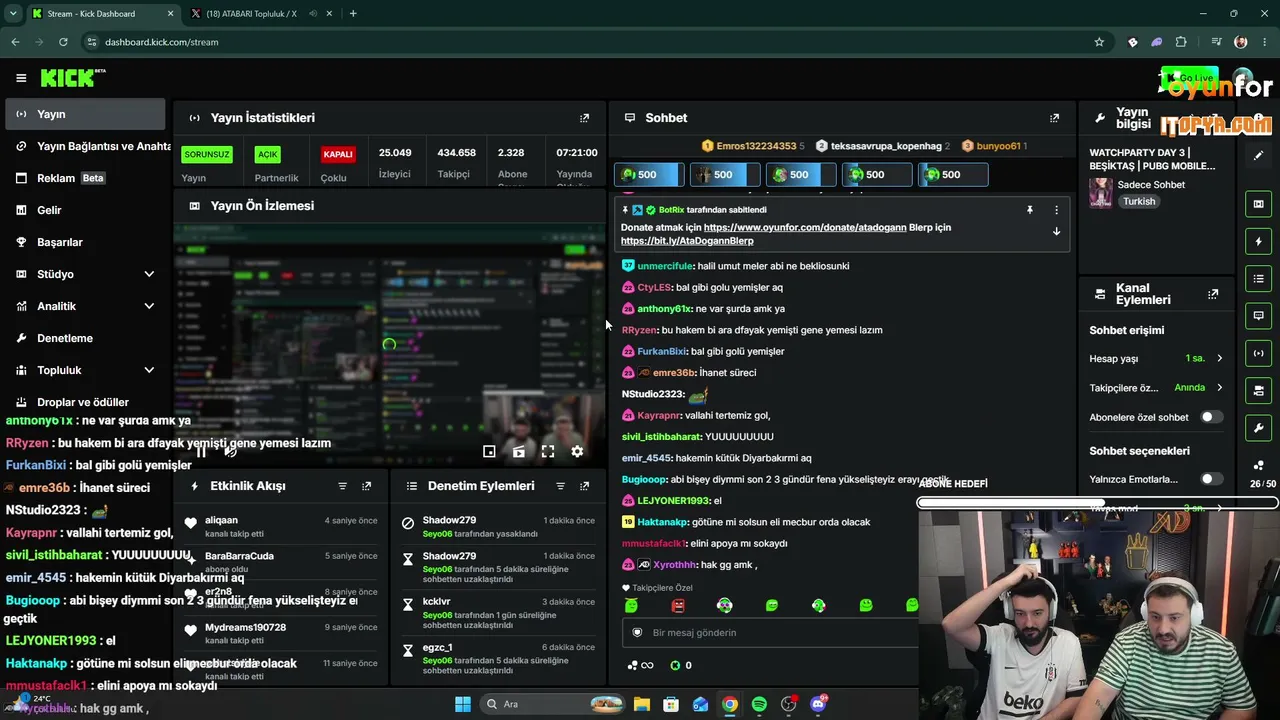Open the chat identity icon in message box
The width and height of the screenshot is (1280, 720).
click(637, 632)
